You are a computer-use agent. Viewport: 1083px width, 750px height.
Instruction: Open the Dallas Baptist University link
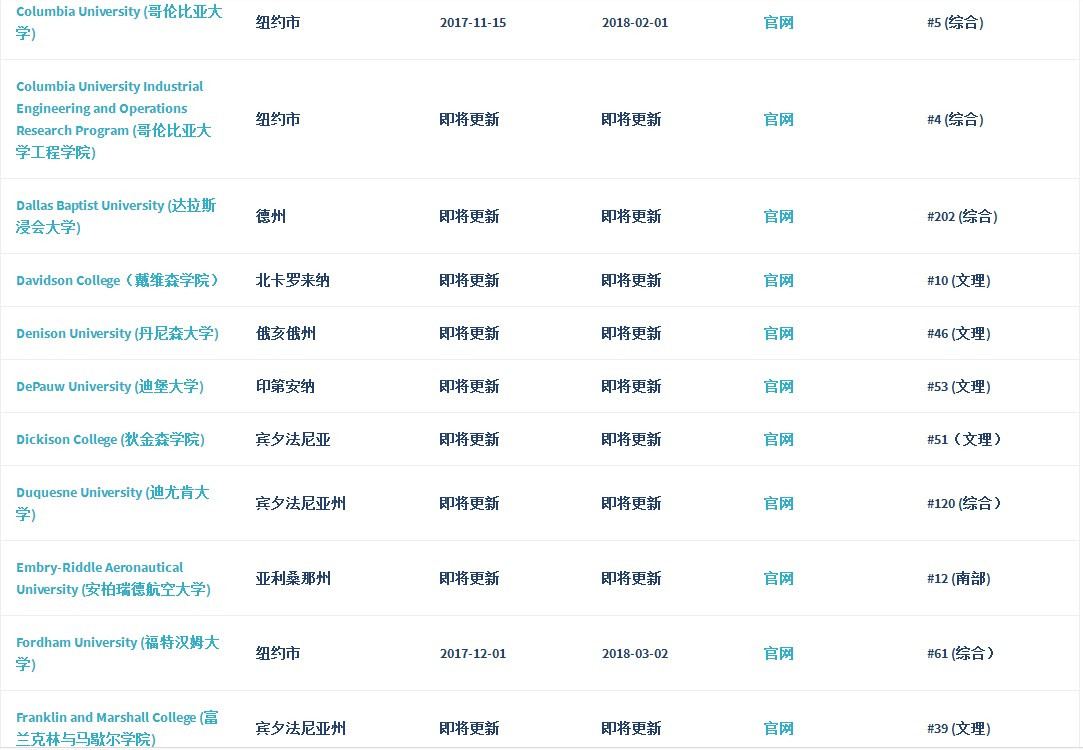pyautogui.click(x=116, y=216)
